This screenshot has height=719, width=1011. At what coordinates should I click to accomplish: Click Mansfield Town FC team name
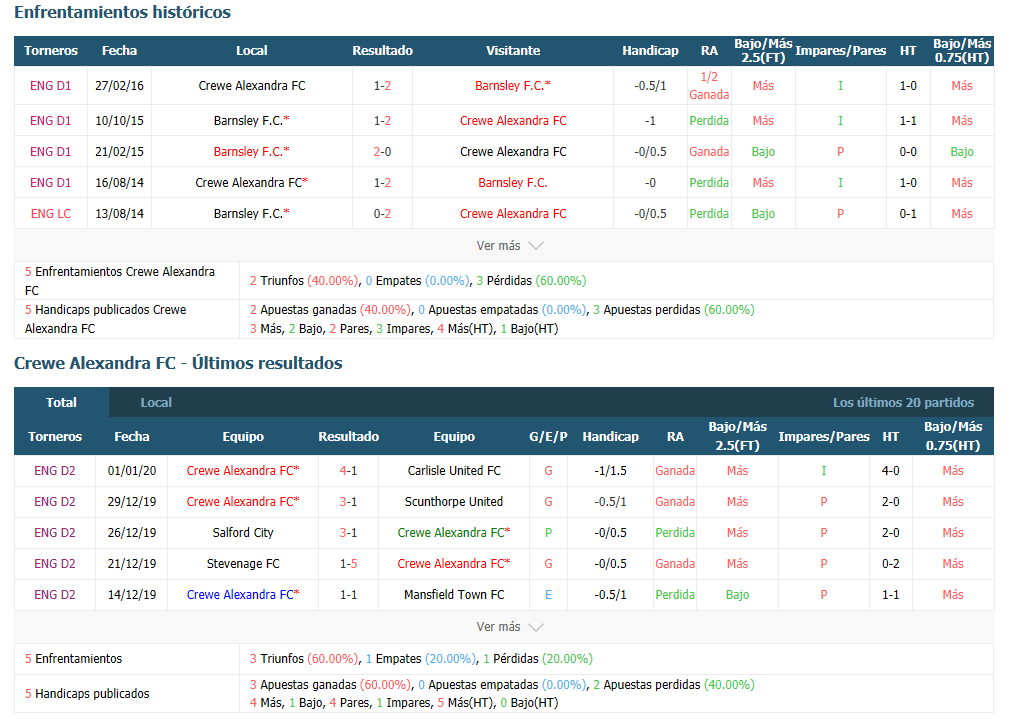pos(454,595)
